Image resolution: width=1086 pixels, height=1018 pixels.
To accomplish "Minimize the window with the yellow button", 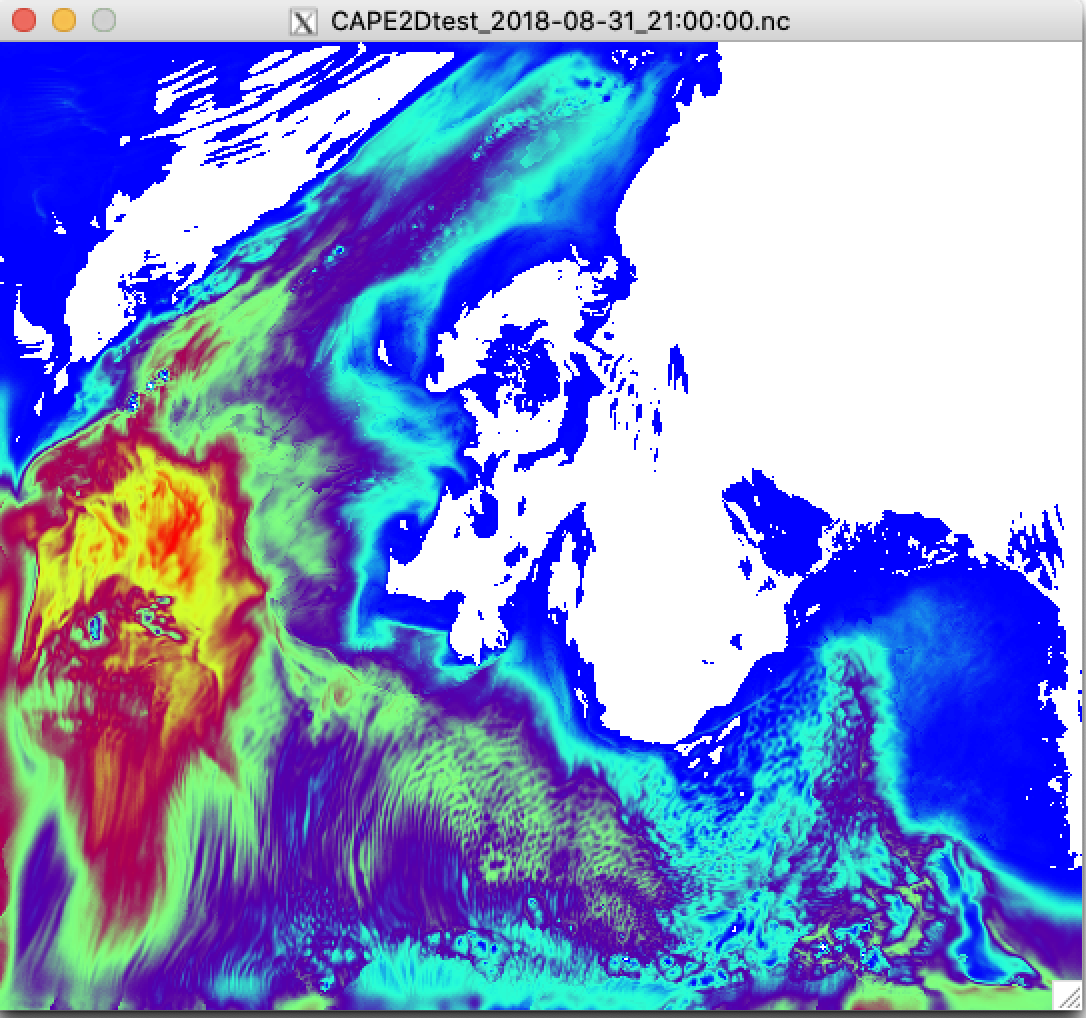I will point(63,20).
